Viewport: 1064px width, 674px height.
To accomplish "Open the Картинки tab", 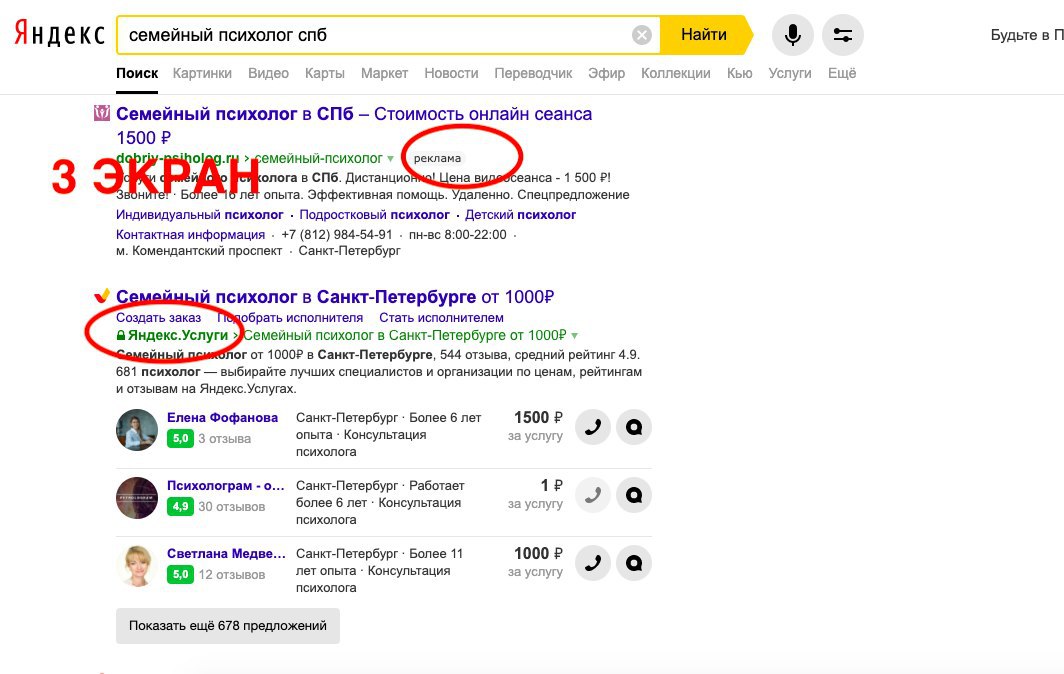I will tap(202, 73).
